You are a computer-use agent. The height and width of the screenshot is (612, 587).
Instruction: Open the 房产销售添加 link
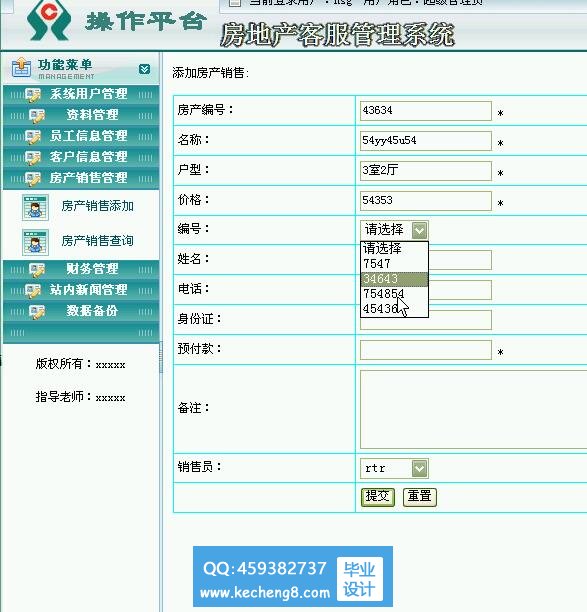[98, 206]
